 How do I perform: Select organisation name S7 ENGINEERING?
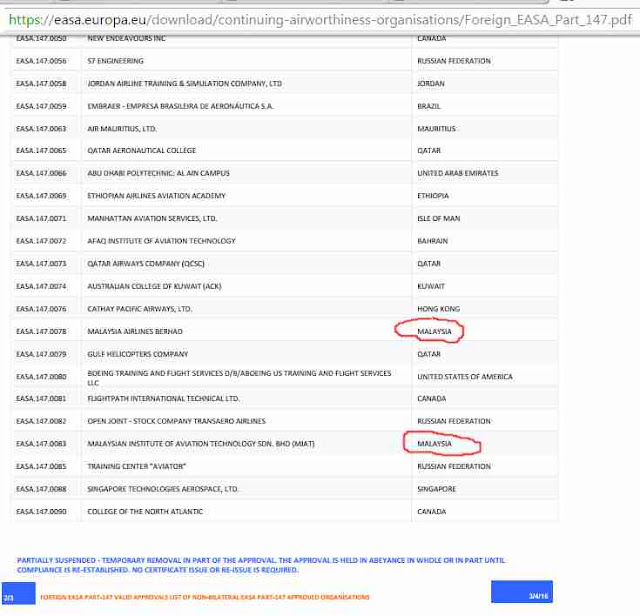pyautogui.click(x=116, y=61)
